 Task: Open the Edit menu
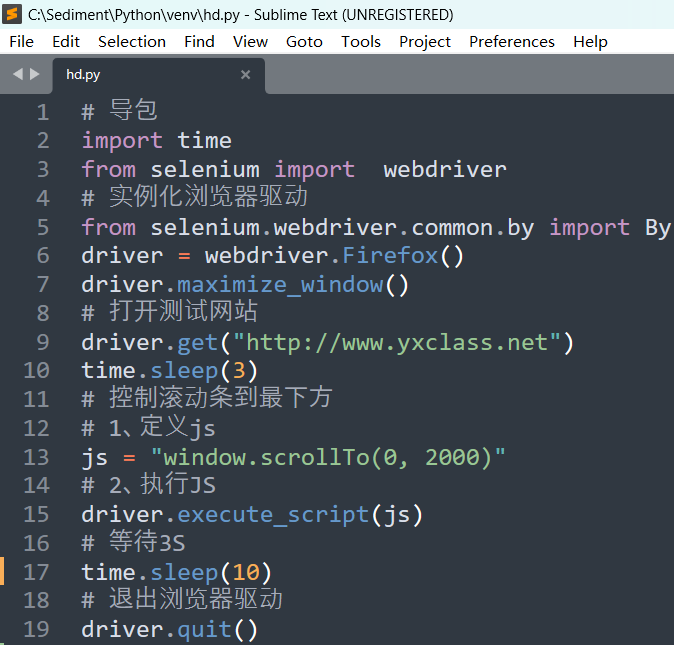66,42
